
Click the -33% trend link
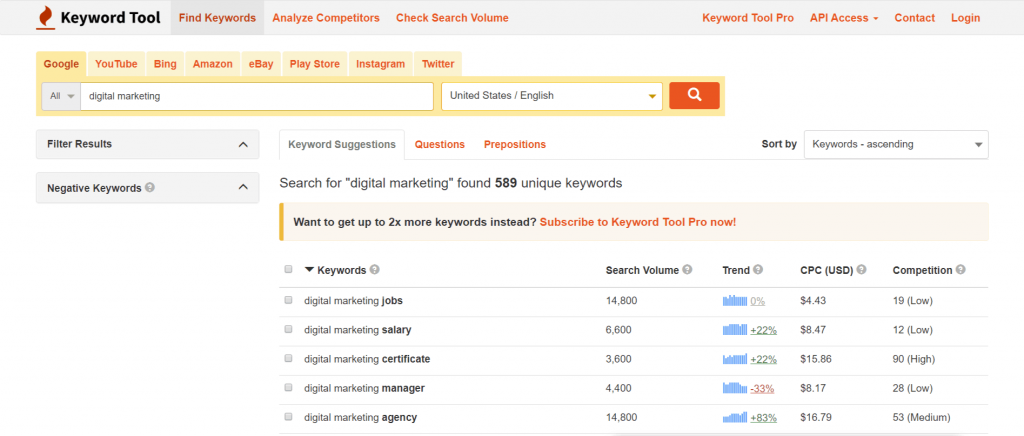pyautogui.click(x=762, y=388)
